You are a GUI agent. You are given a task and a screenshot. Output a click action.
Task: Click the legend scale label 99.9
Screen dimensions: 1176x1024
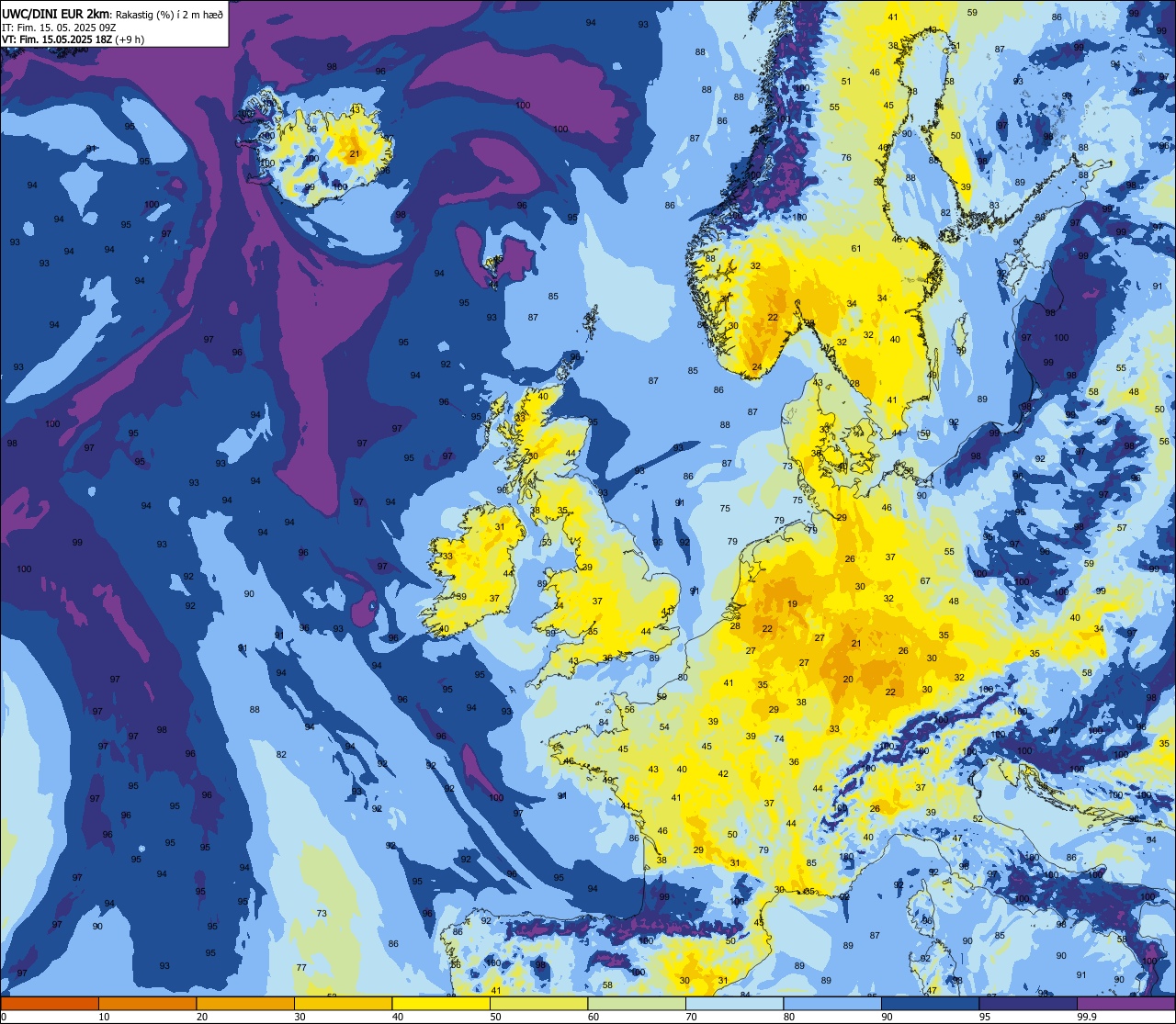pos(1088,1017)
